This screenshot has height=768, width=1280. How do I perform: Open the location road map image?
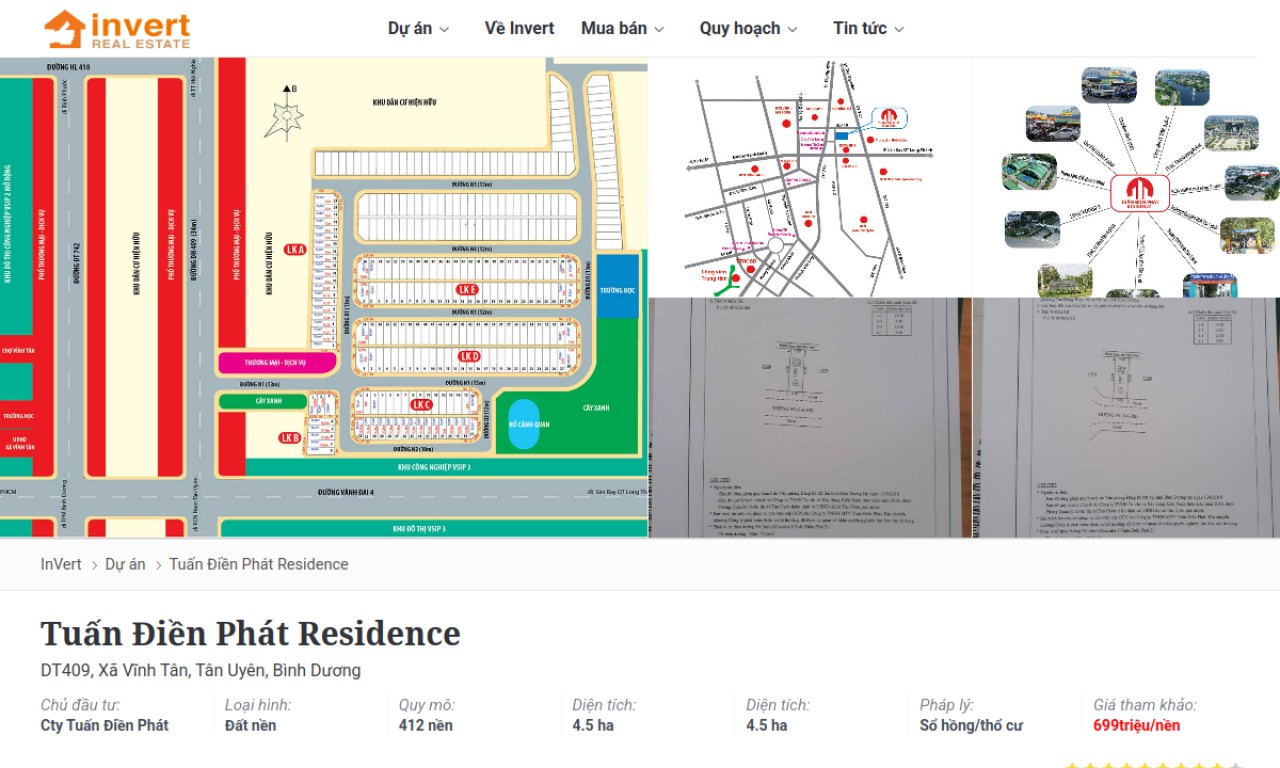pos(810,177)
